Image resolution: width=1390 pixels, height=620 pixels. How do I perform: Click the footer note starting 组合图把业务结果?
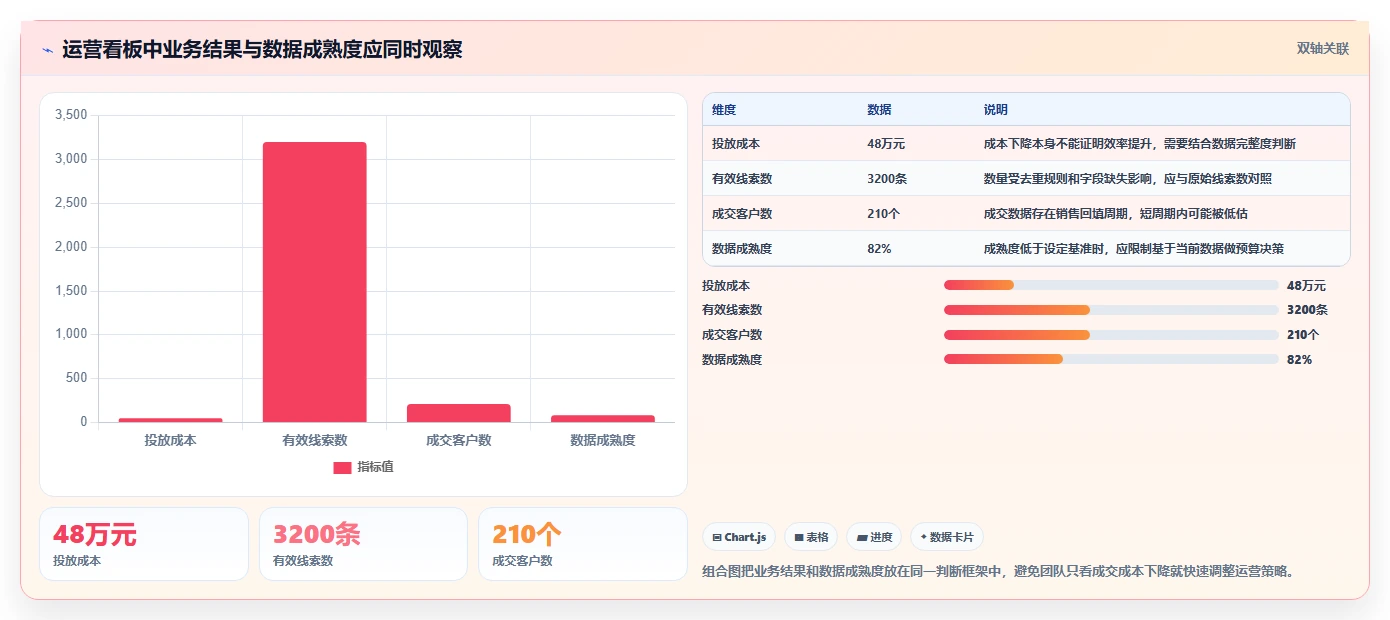(x=1001, y=572)
